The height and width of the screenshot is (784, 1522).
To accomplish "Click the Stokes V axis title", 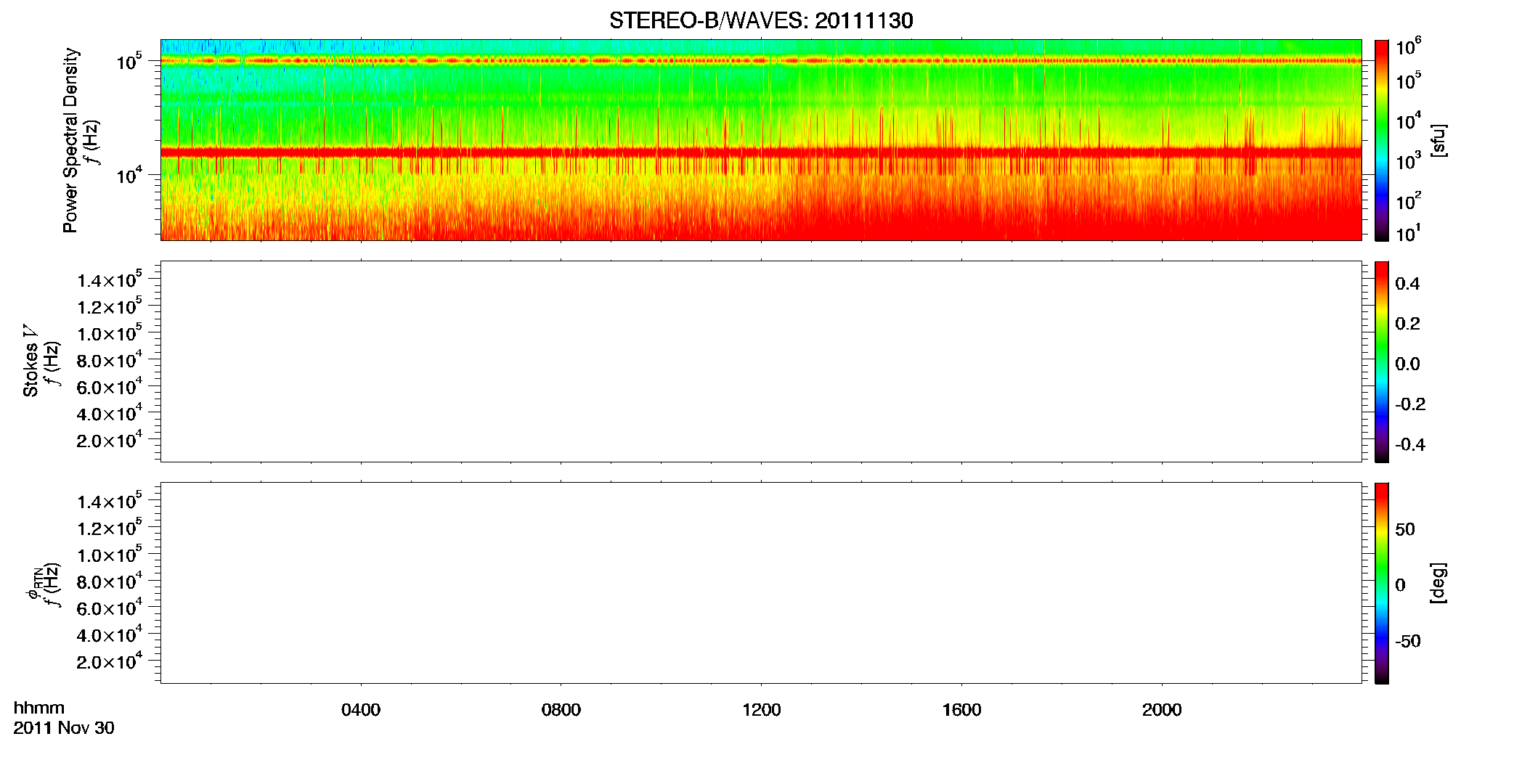I will 30,361.
